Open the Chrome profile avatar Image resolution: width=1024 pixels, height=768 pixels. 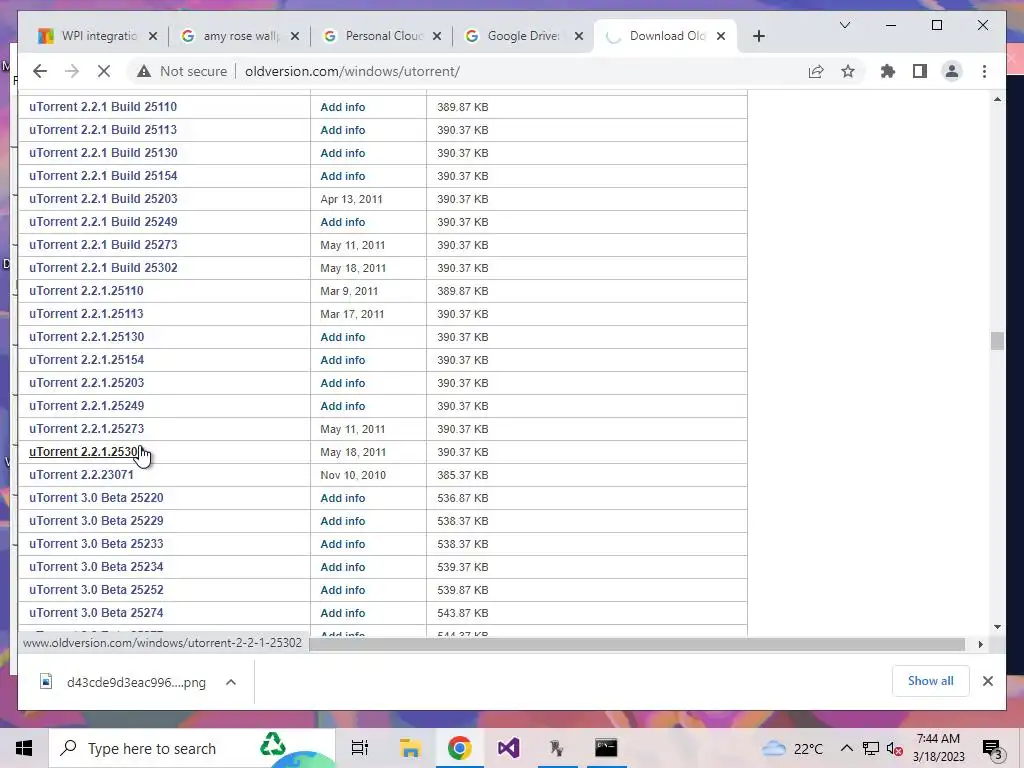(x=952, y=71)
